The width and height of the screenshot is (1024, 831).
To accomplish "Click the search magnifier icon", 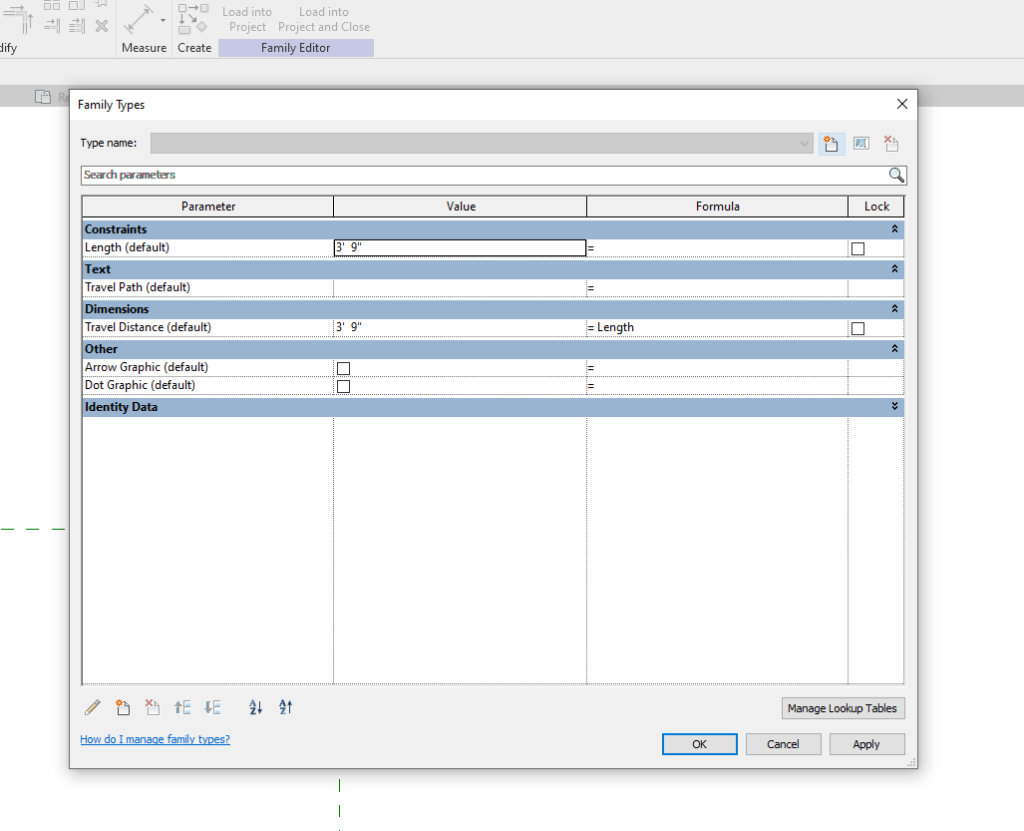I will pyautogui.click(x=896, y=175).
